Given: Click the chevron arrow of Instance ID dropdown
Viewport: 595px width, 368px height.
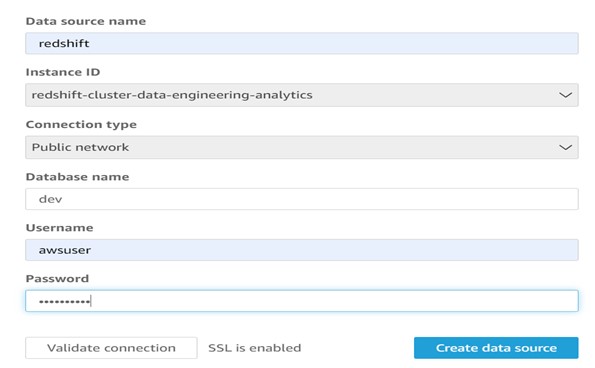Looking at the screenshot, I should tap(565, 95).
